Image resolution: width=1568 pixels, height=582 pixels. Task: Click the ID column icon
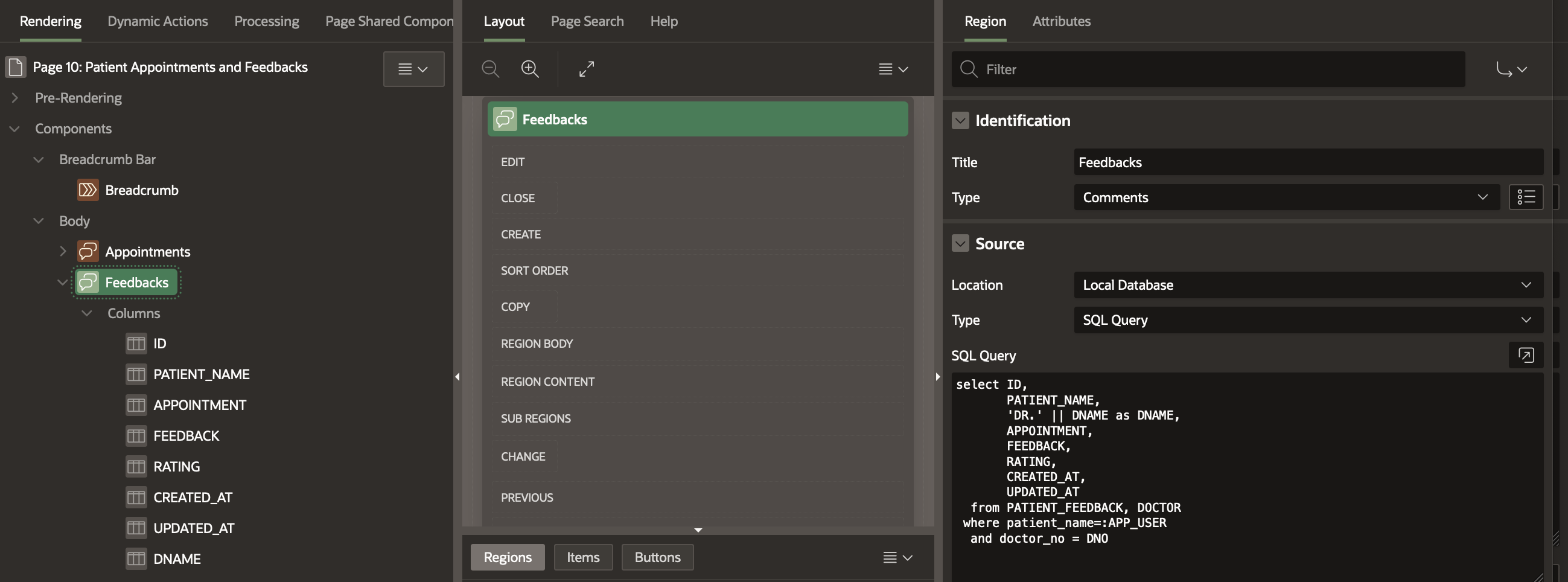[136, 344]
